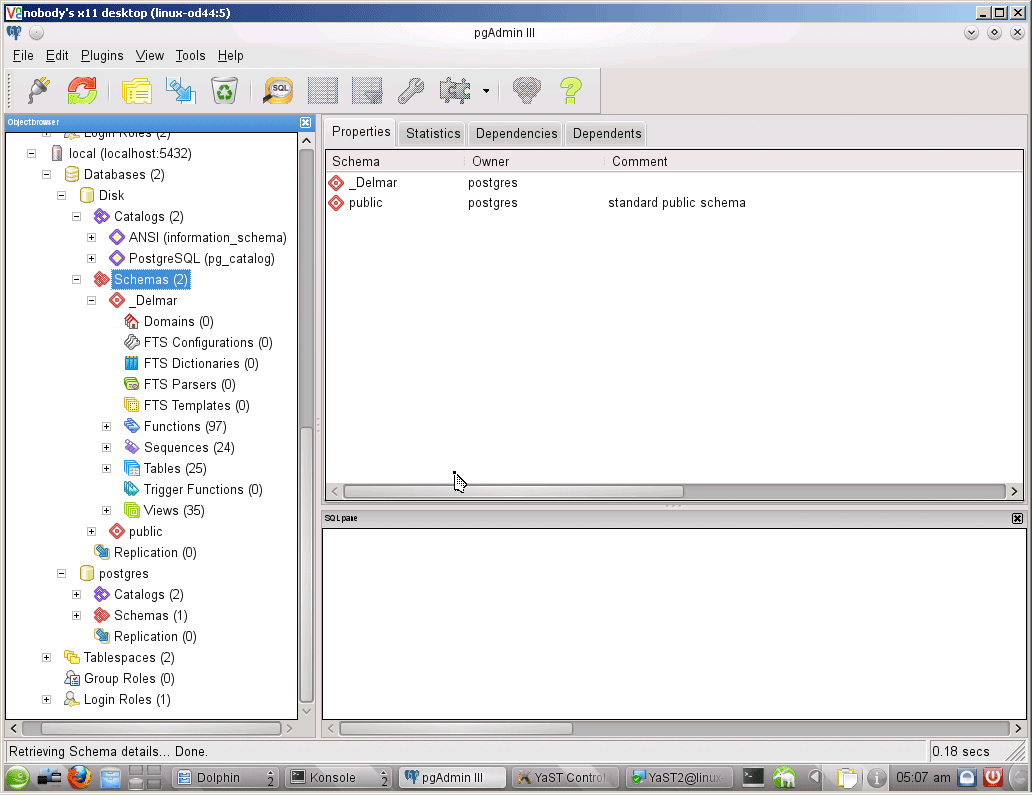Expand the Functions (97) node
This screenshot has width=1032, height=795.
(107, 426)
